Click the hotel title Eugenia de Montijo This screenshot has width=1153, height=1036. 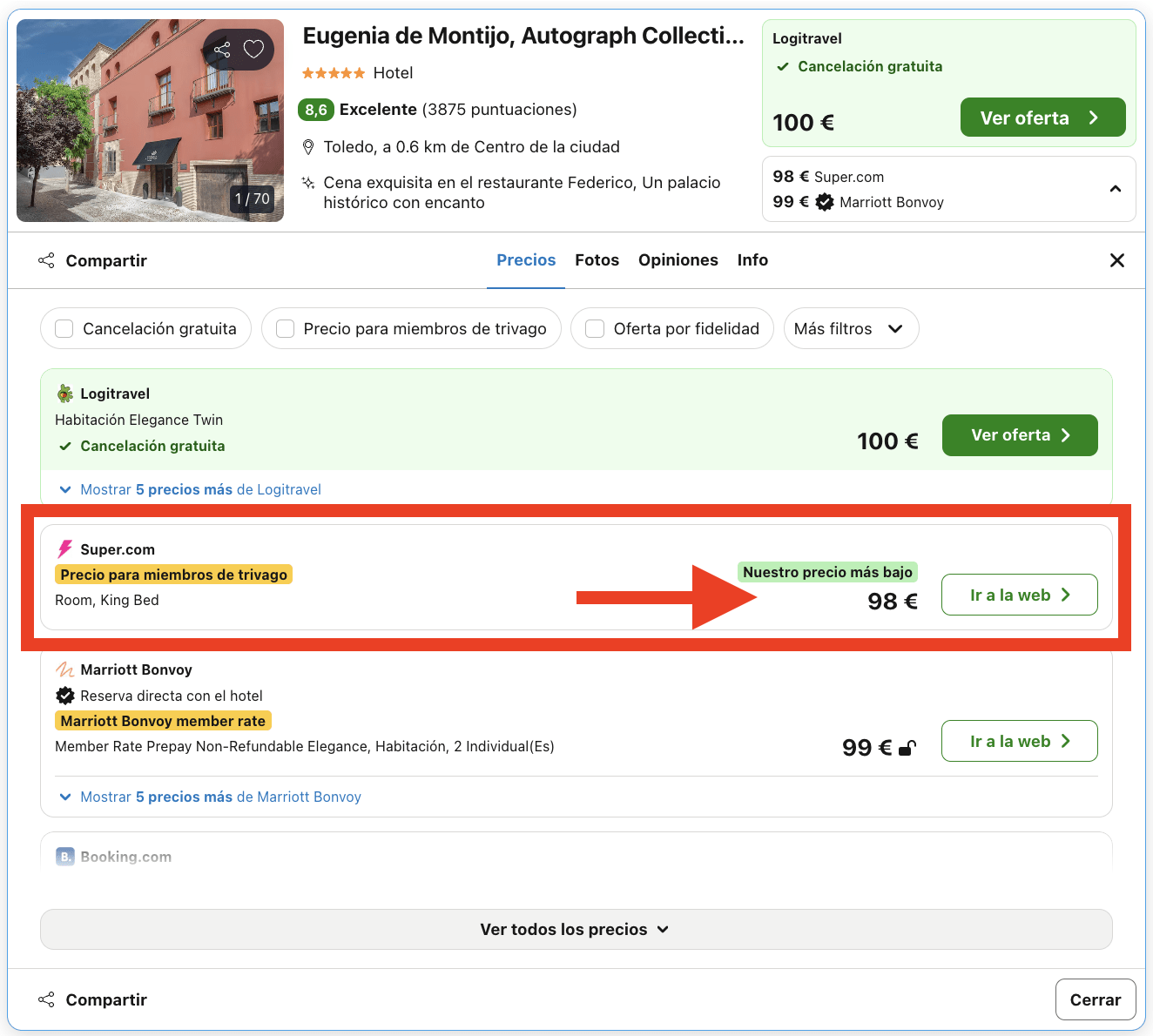(x=523, y=36)
